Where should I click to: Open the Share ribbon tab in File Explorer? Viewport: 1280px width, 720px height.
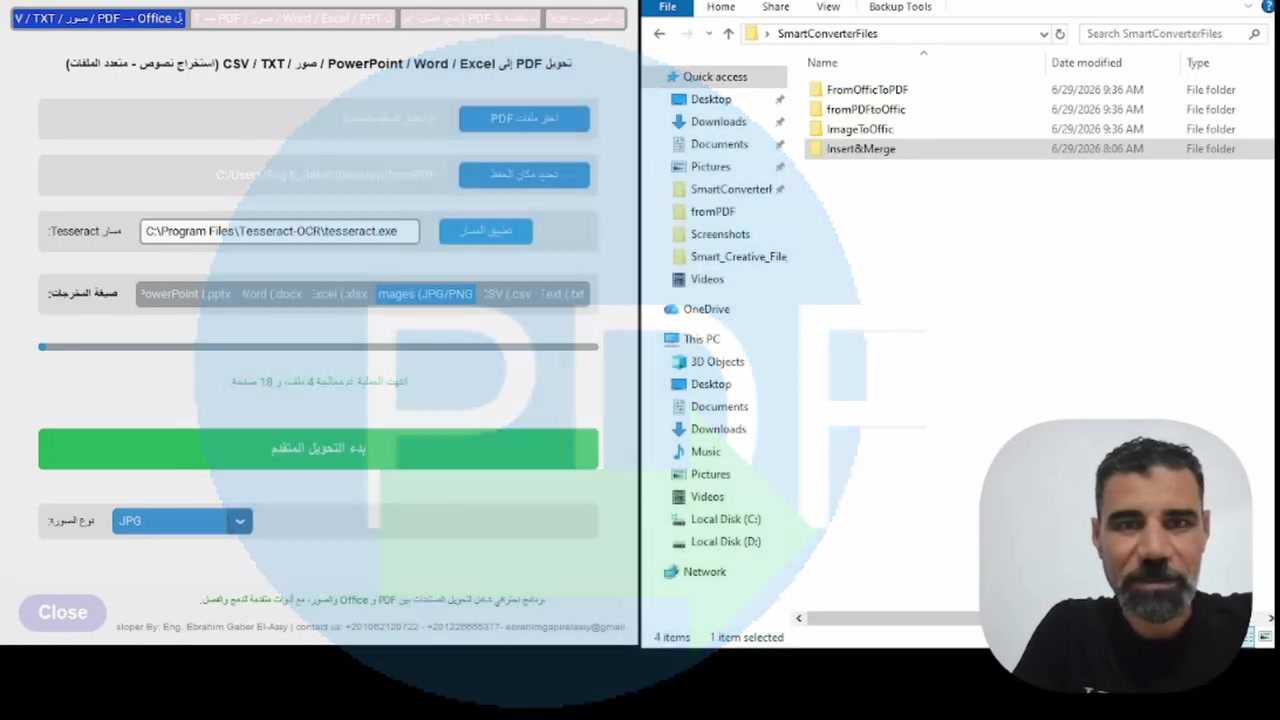point(775,7)
